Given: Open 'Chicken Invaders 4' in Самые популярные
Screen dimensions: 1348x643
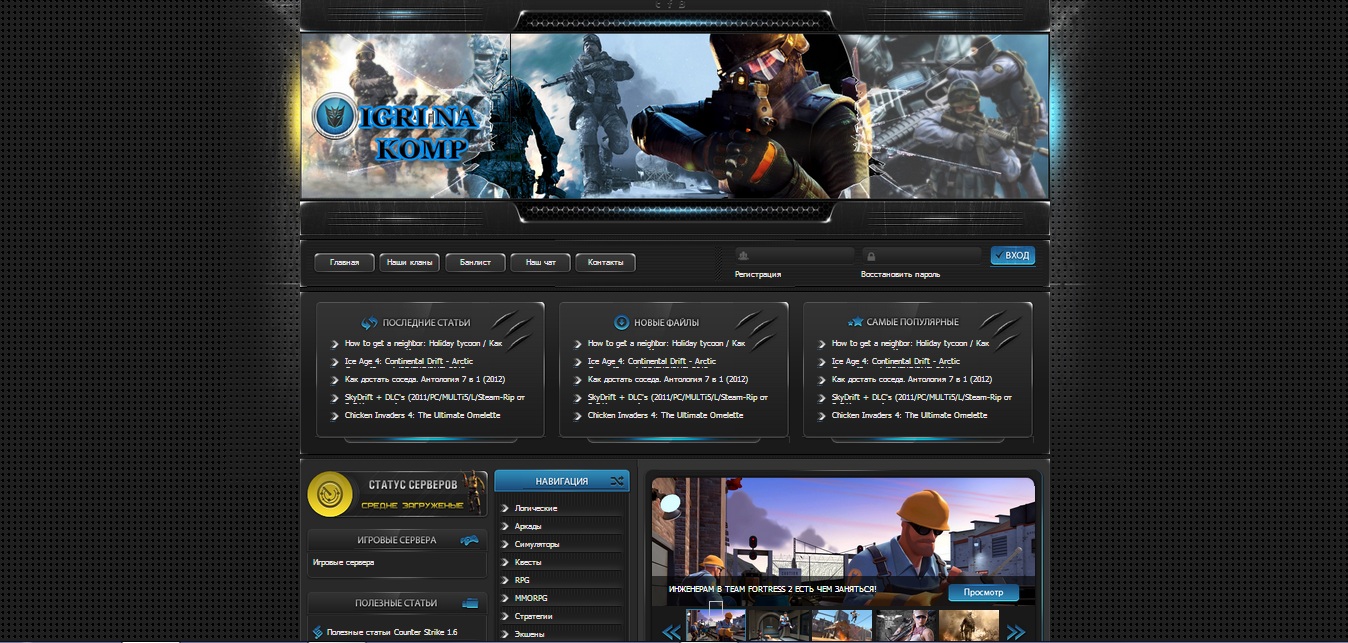Looking at the screenshot, I should [910, 415].
